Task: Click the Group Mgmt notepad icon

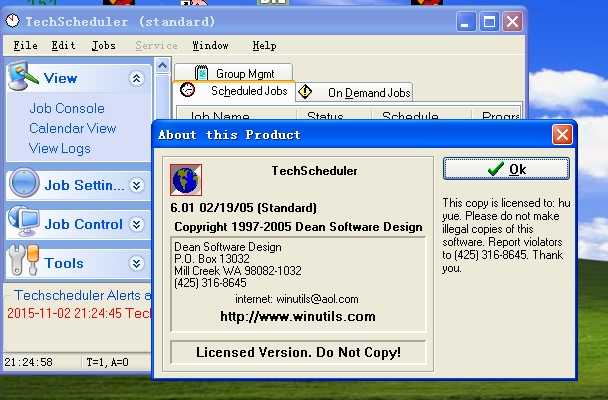Action: click(x=201, y=73)
